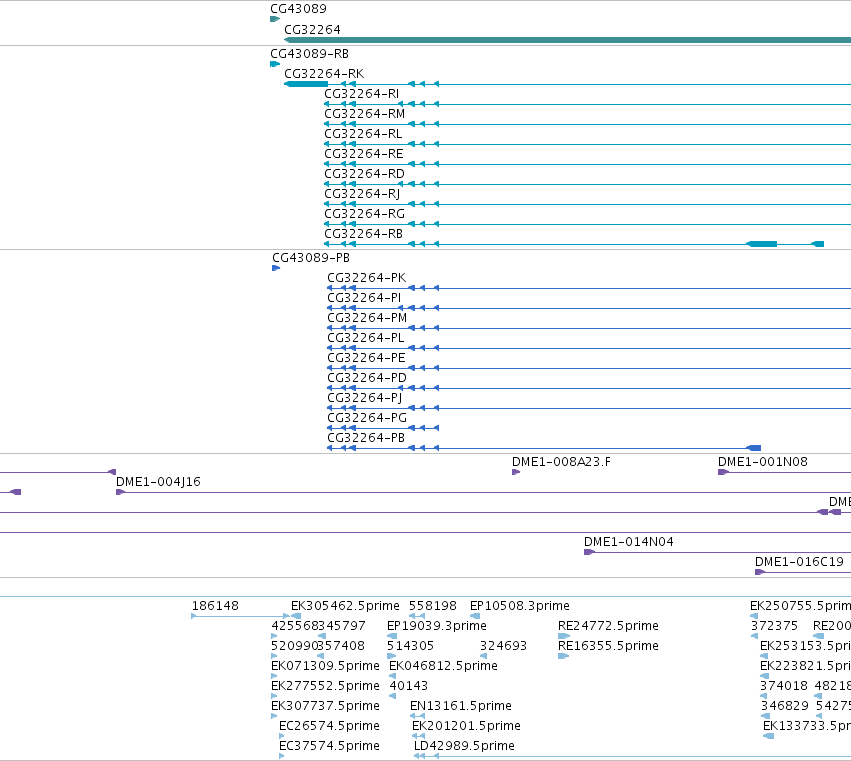Select EST 186148
The height and width of the screenshot is (761, 851).
coord(215,606)
